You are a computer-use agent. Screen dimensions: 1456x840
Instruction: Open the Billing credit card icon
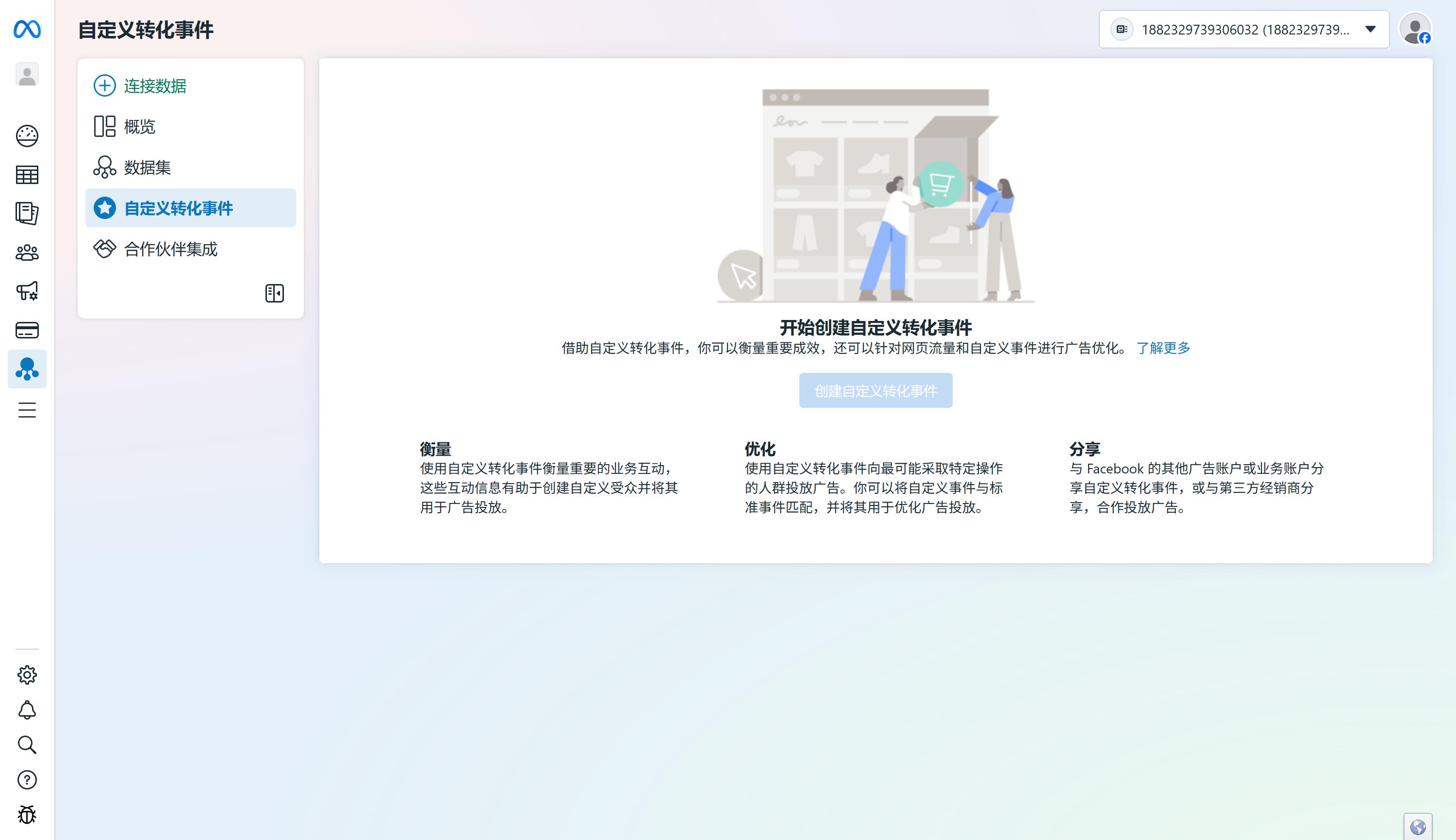coord(27,330)
